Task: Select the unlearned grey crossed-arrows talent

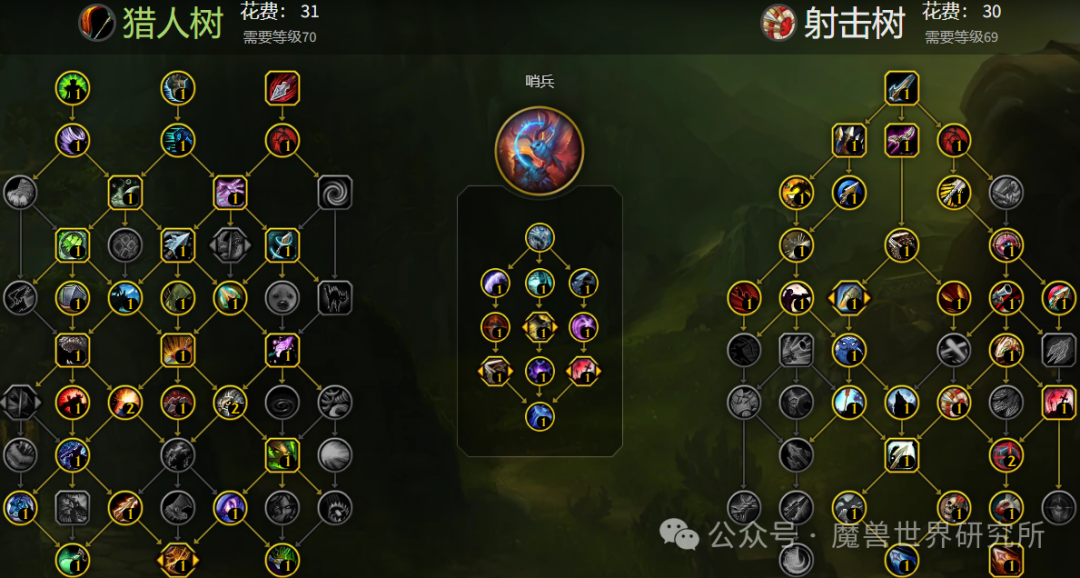Action: pyautogui.click(x=954, y=350)
